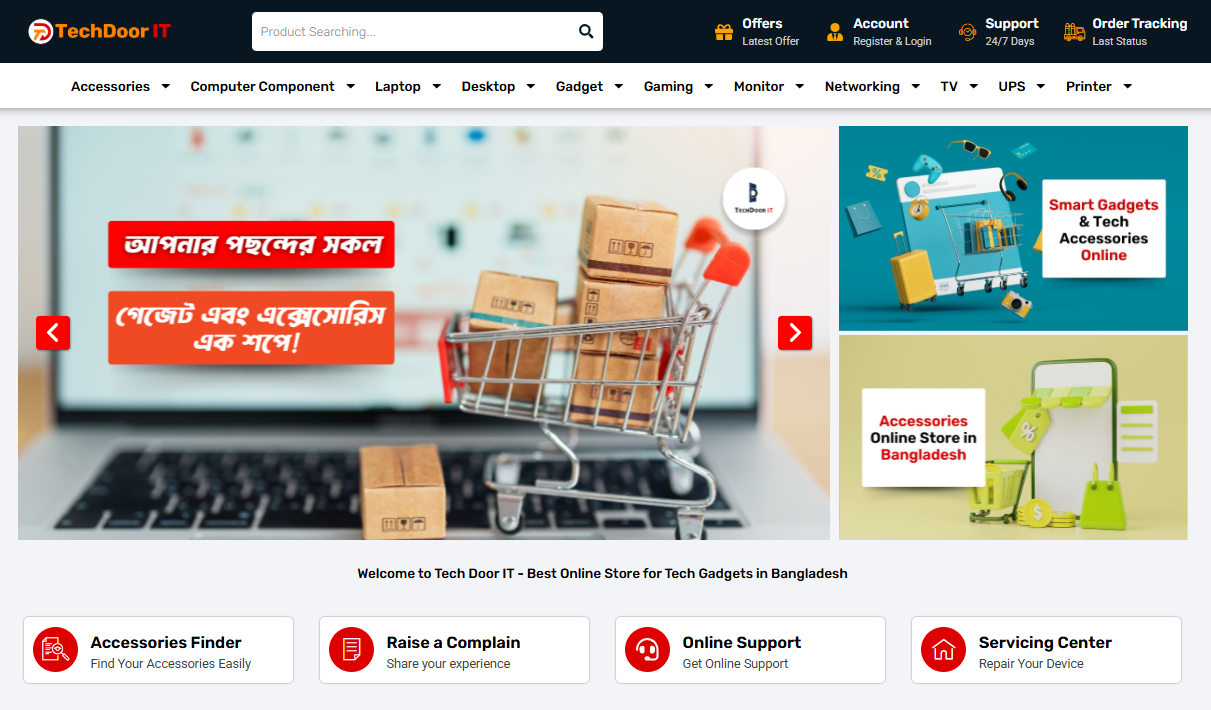Go to the previous banner slide
1211x710 pixels.
(x=53, y=333)
